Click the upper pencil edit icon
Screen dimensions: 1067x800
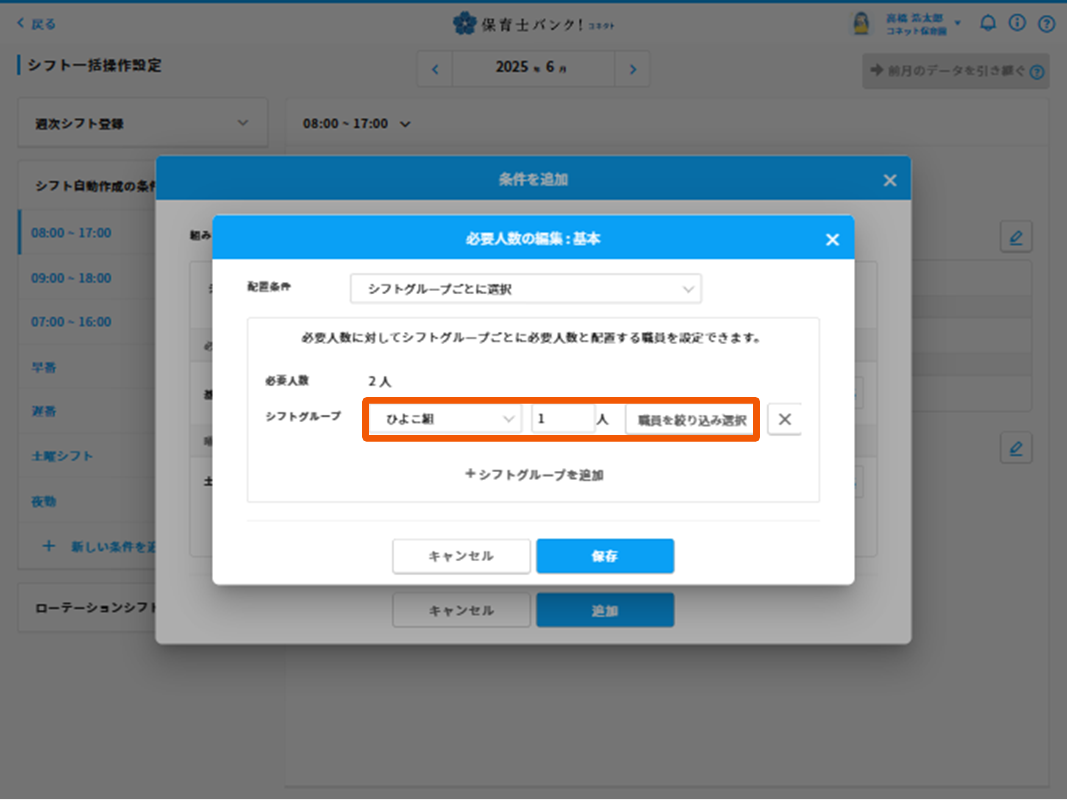[x=1016, y=237]
